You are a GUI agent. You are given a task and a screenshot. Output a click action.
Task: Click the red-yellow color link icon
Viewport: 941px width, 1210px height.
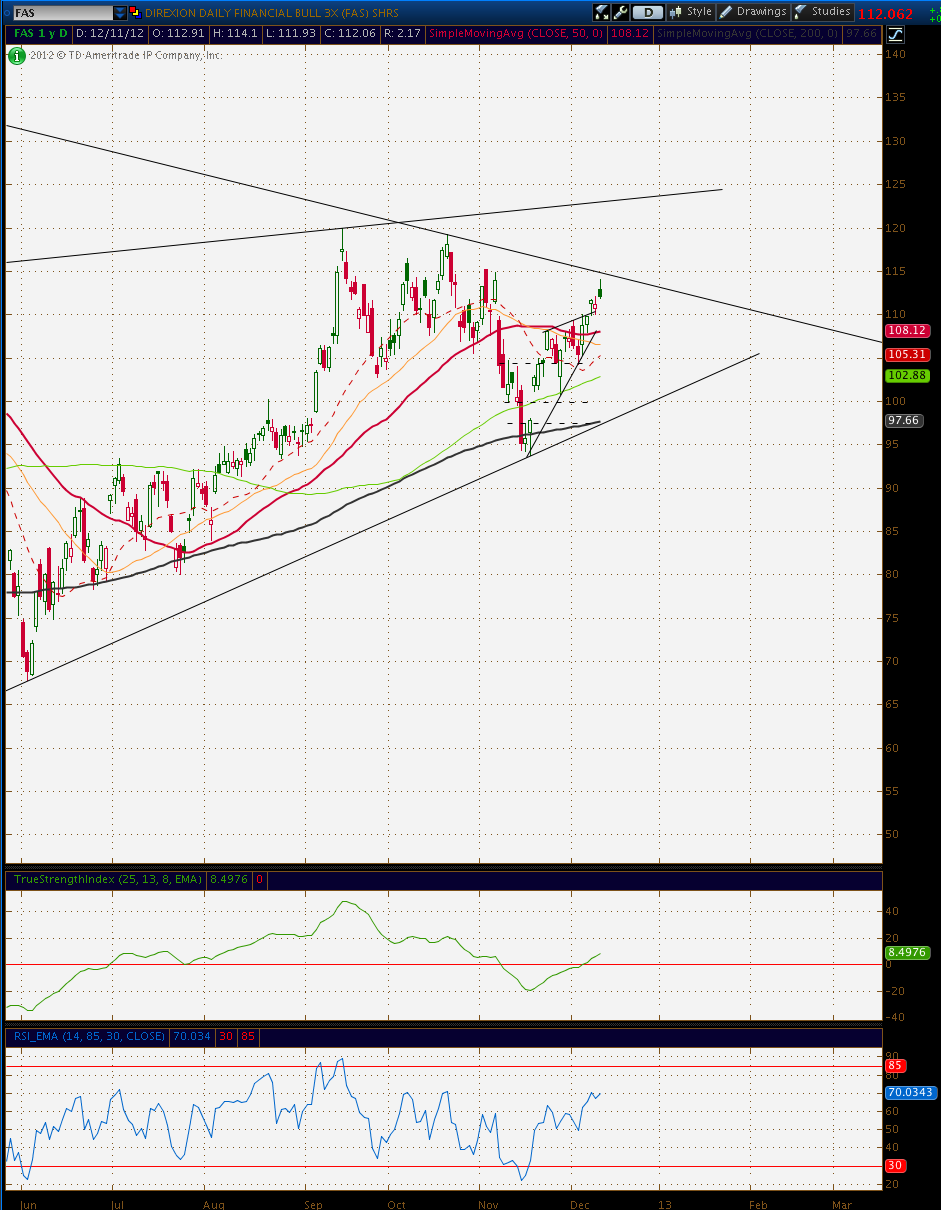(135, 12)
